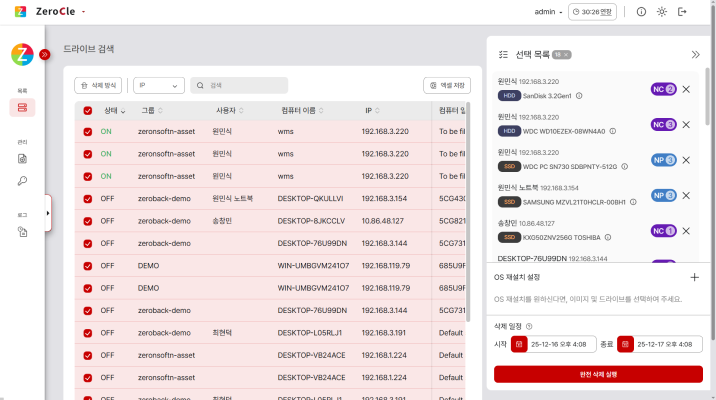Screen dimensions: 716x400
Task: Click the drive search input field
Action: coord(239,85)
